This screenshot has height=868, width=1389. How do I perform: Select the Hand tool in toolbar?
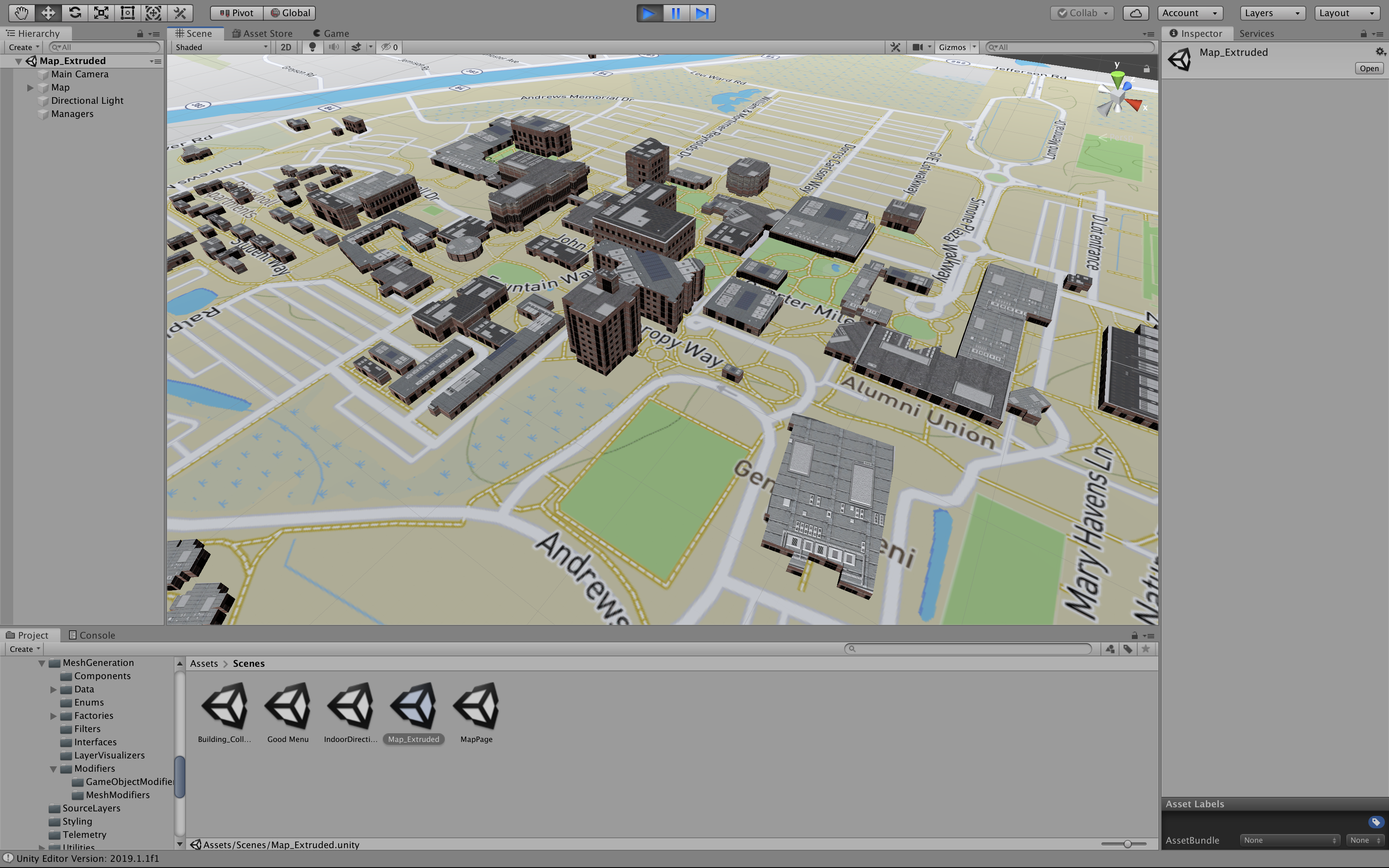coord(21,13)
